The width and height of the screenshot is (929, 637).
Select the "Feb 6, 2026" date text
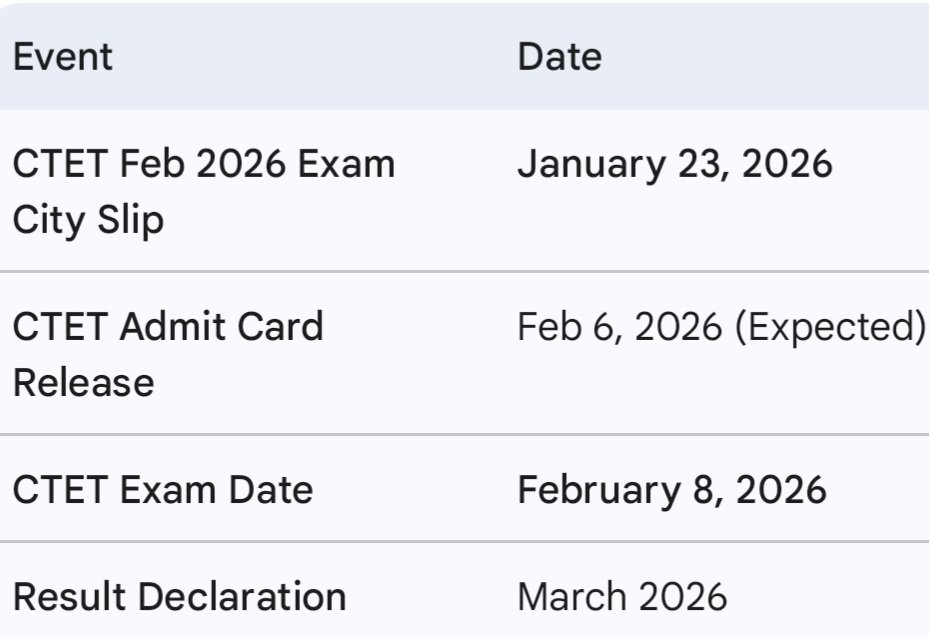620,326
